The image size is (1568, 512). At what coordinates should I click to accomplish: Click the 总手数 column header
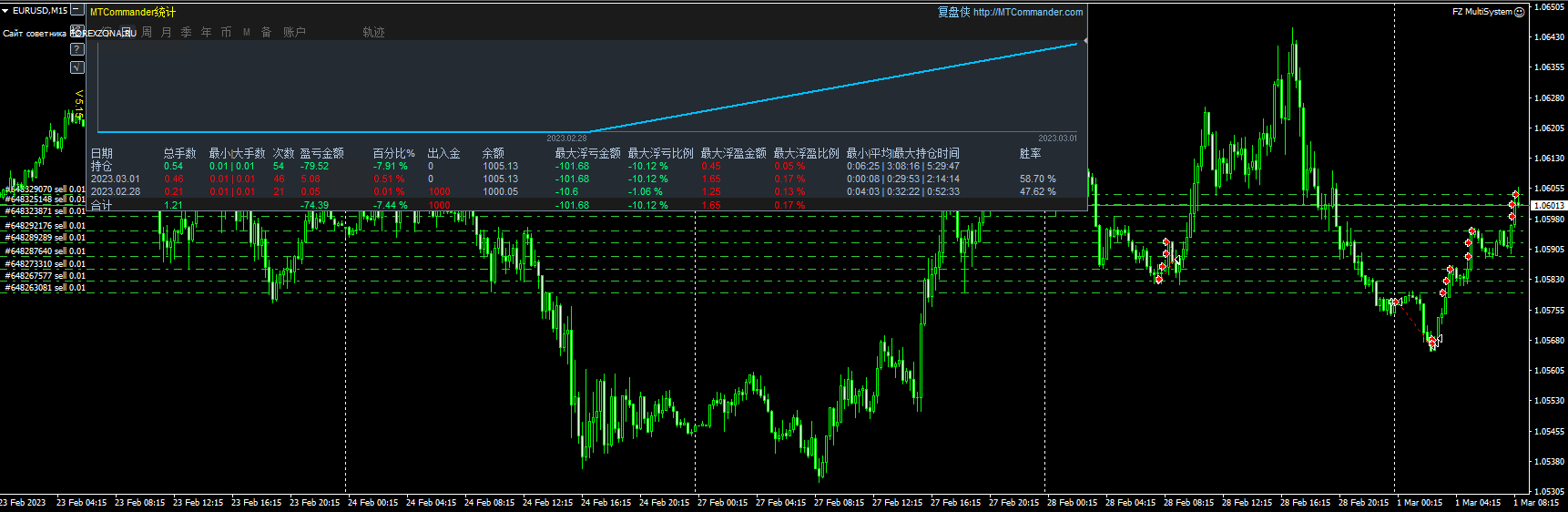click(180, 153)
